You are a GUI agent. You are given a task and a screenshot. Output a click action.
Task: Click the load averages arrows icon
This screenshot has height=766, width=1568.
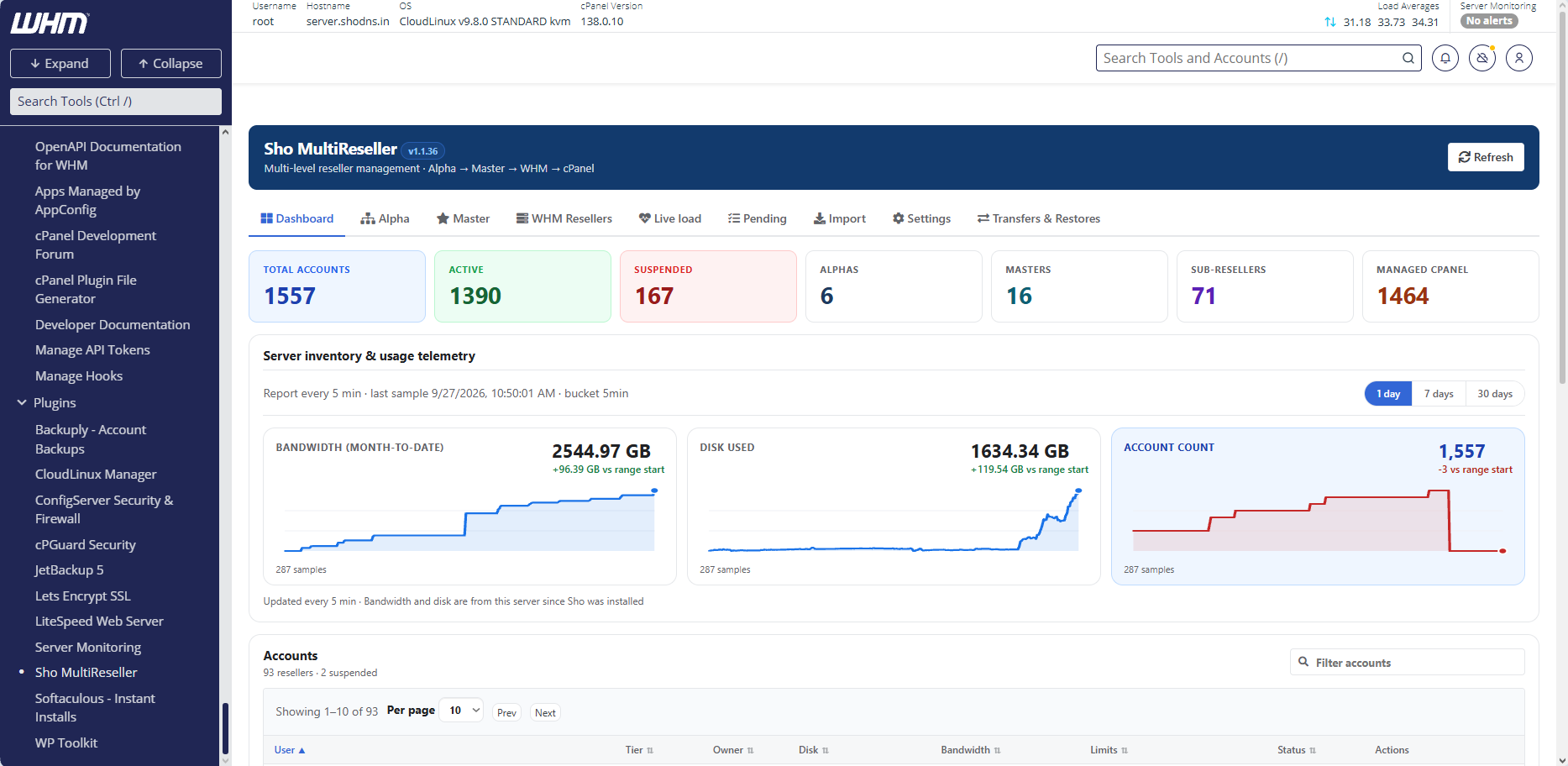pyautogui.click(x=1329, y=22)
